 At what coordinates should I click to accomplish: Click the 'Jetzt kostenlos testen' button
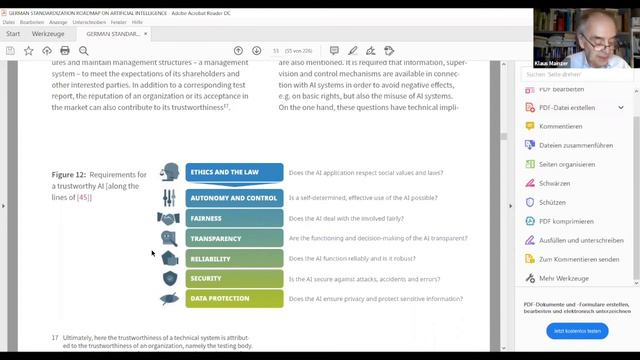577,331
